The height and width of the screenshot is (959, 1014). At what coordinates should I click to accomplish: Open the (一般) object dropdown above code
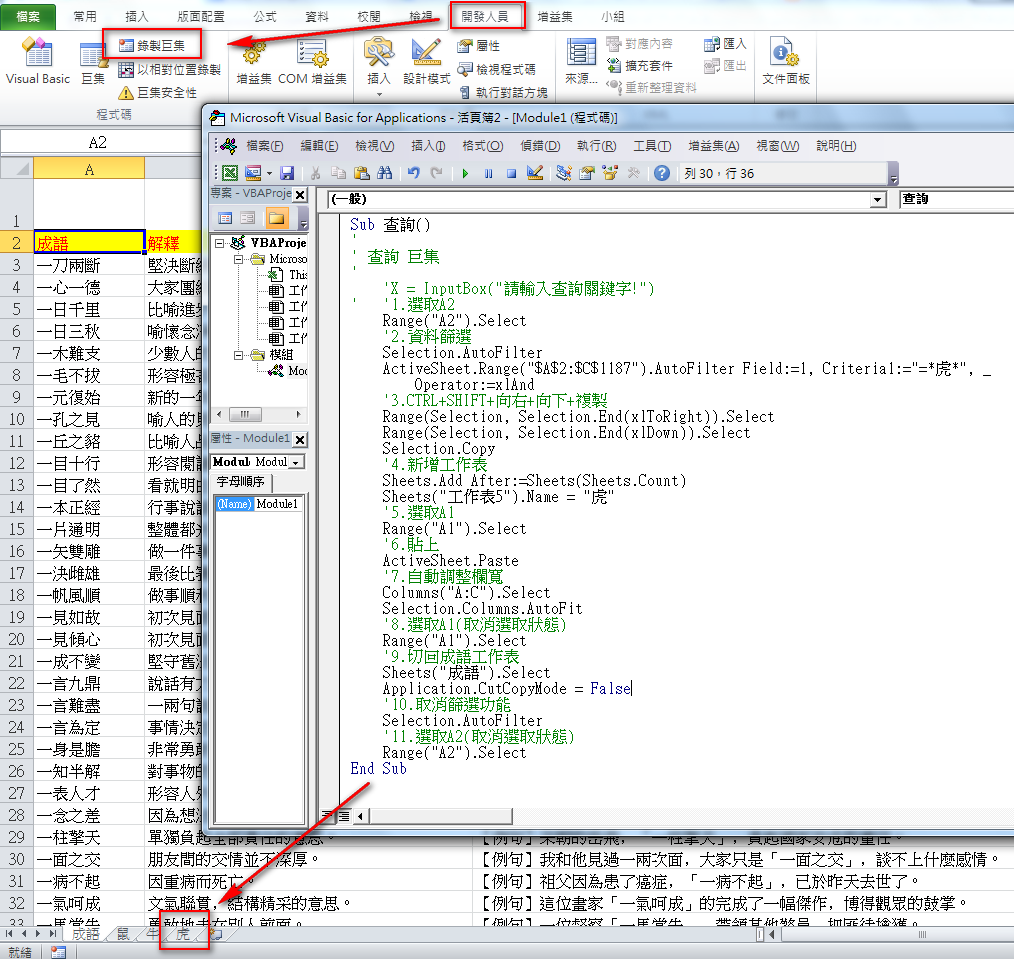878,199
